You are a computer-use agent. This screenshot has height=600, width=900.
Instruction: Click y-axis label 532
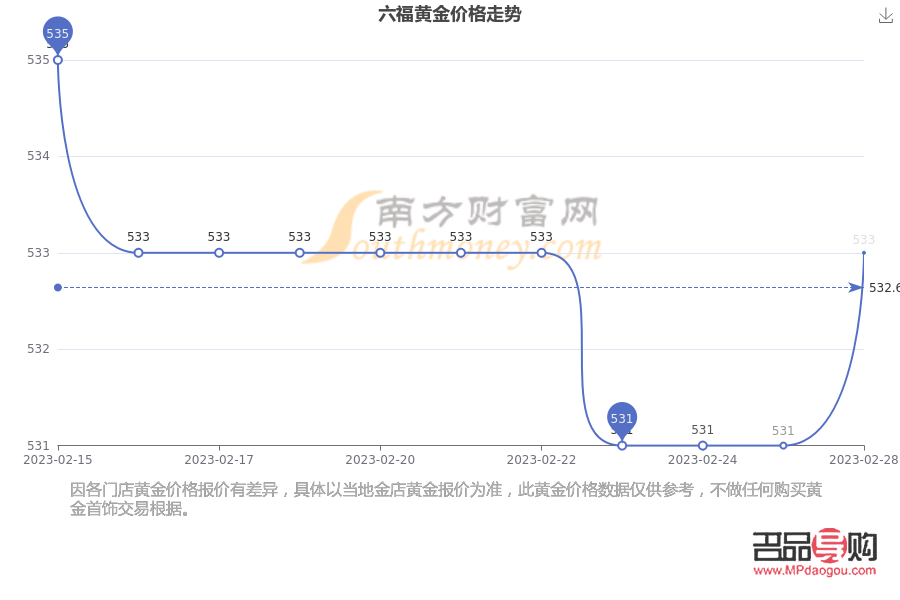(38, 349)
